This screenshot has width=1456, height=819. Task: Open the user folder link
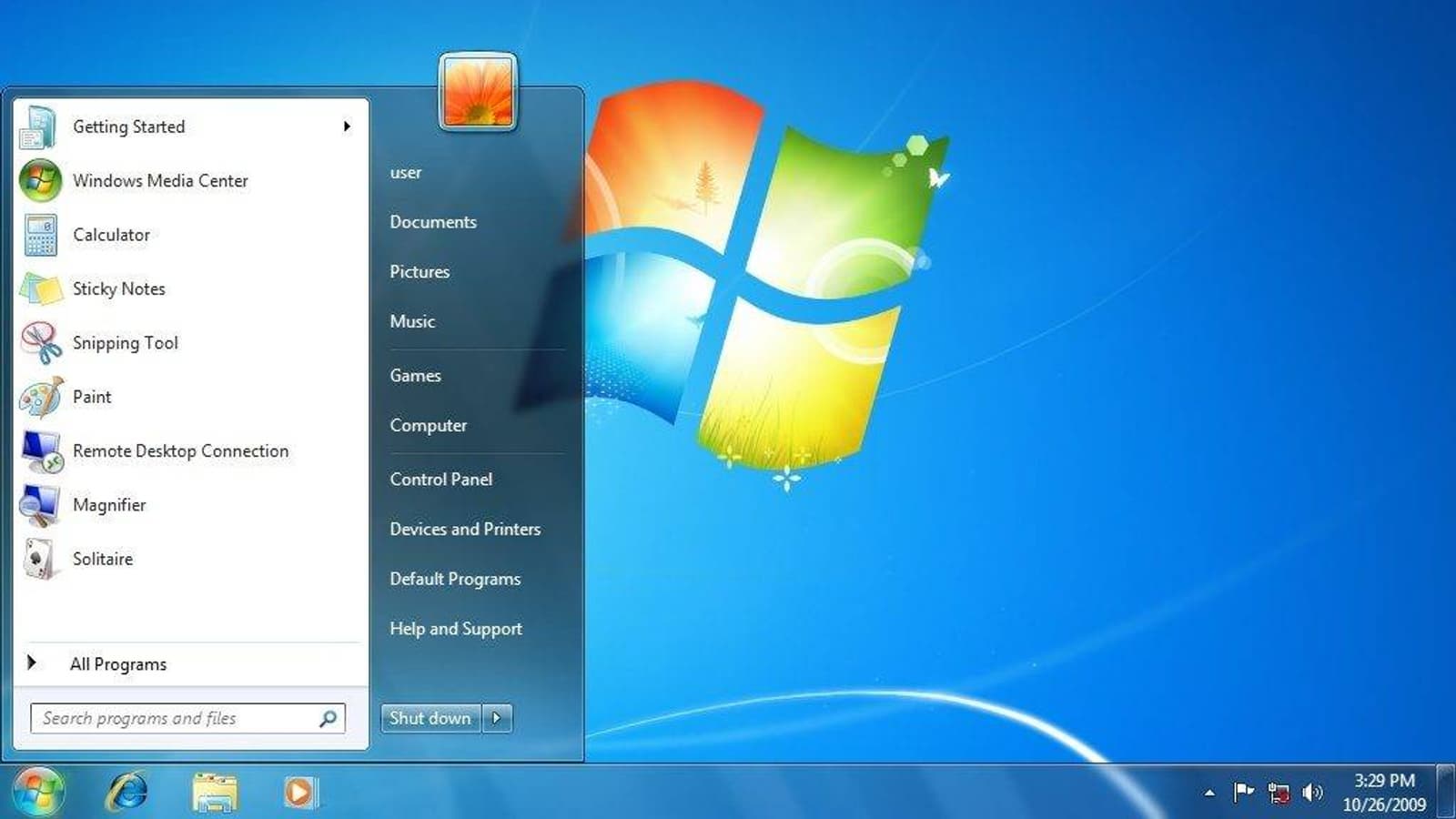pos(406,173)
